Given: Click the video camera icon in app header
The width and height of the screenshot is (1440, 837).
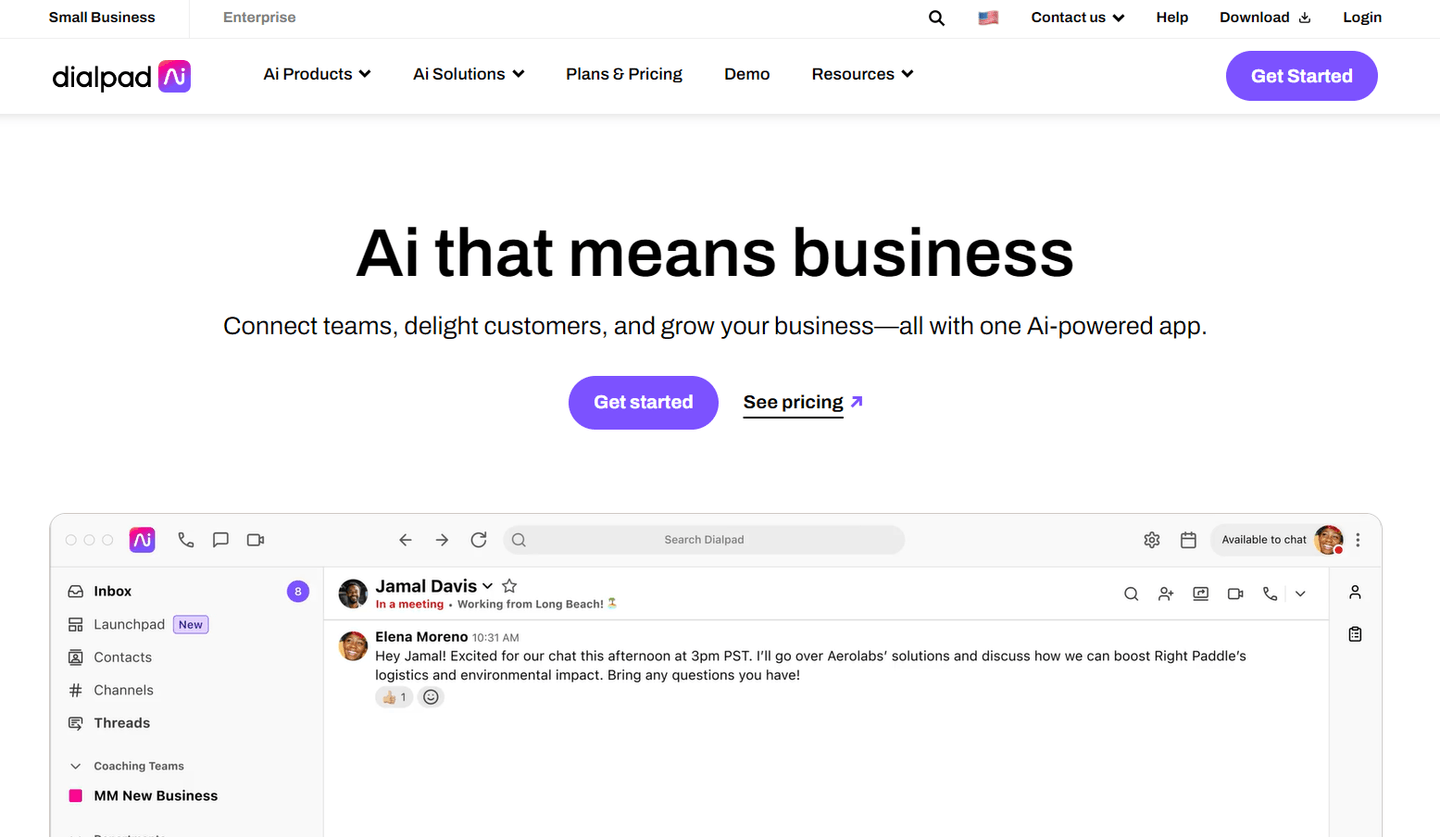Looking at the screenshot, I should 256,540.
